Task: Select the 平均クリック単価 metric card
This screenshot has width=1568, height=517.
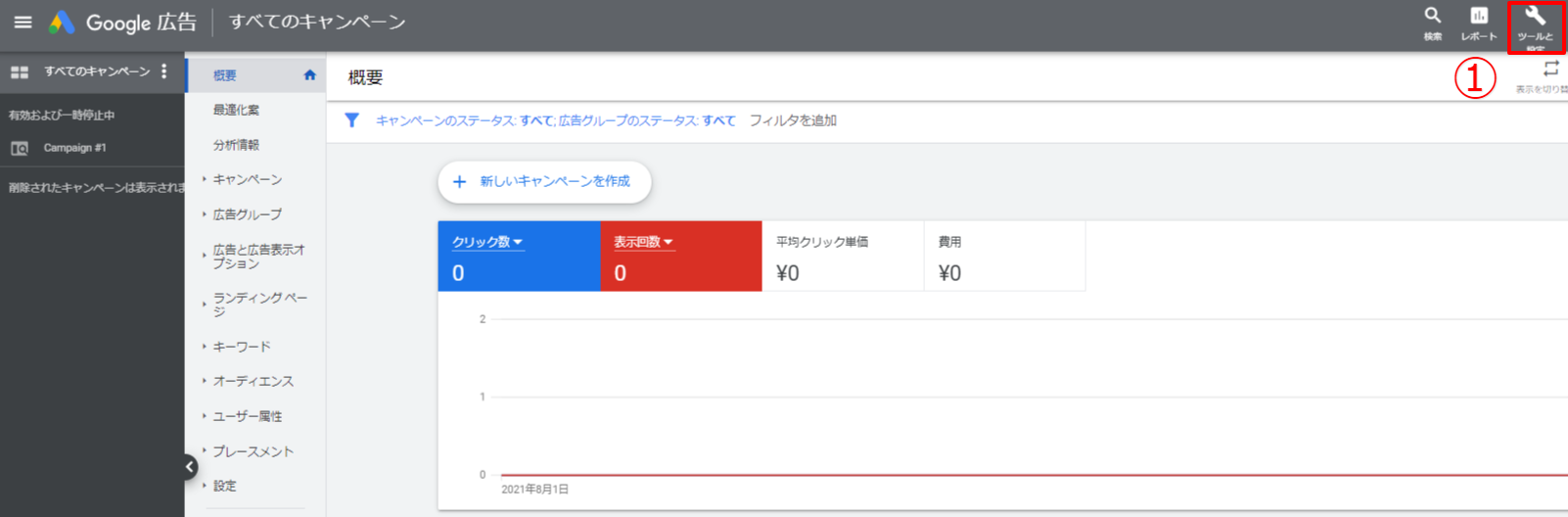Action: point(842,257)
